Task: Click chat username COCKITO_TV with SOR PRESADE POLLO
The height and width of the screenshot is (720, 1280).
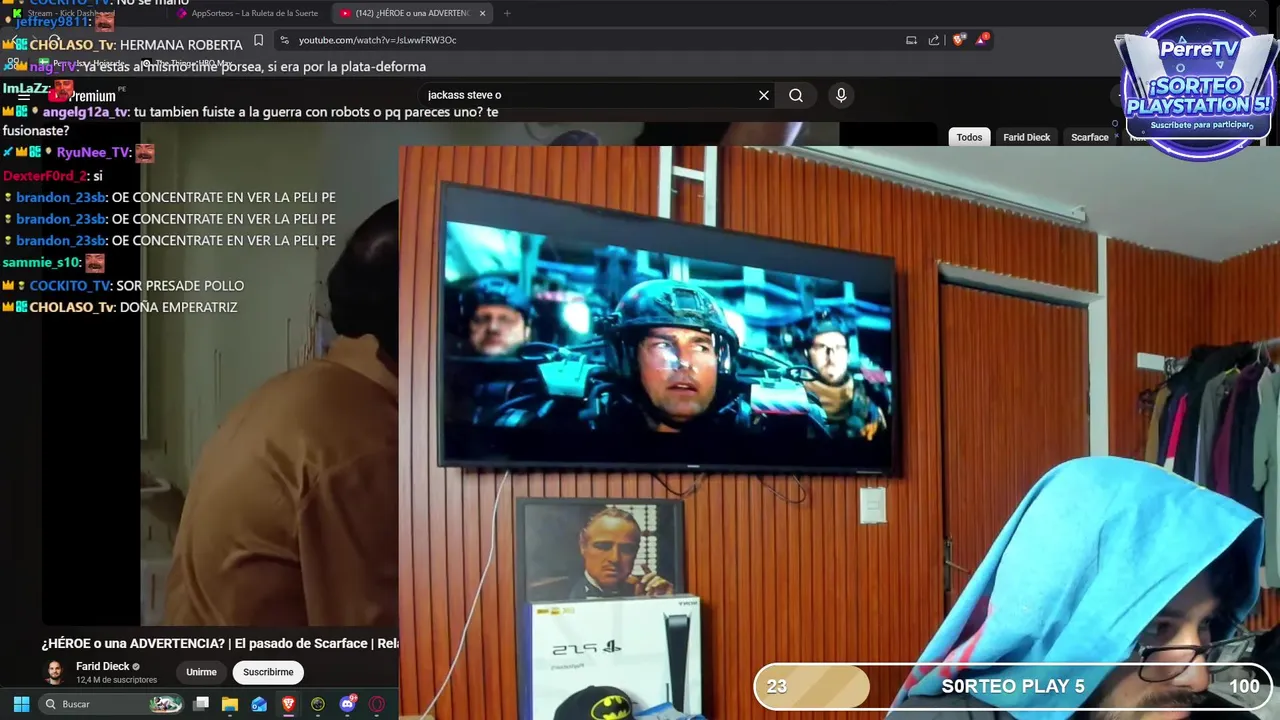Action: pos(70,285)
